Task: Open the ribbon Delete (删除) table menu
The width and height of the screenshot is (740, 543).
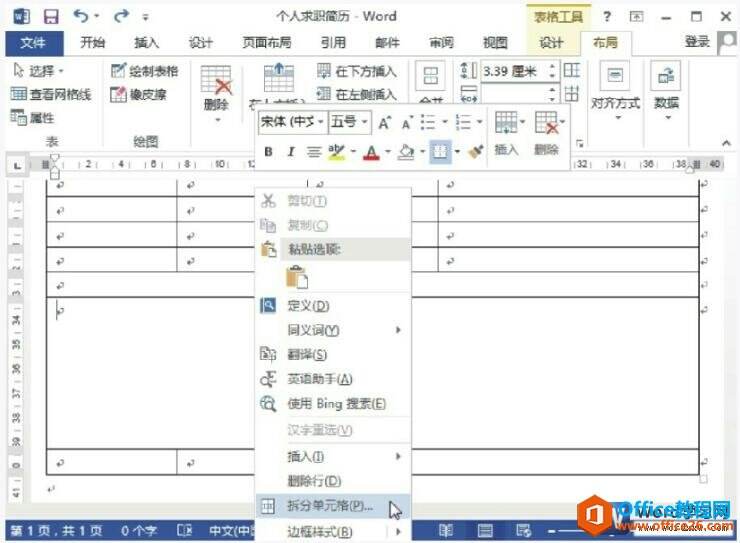Action: tap(217, 94)
